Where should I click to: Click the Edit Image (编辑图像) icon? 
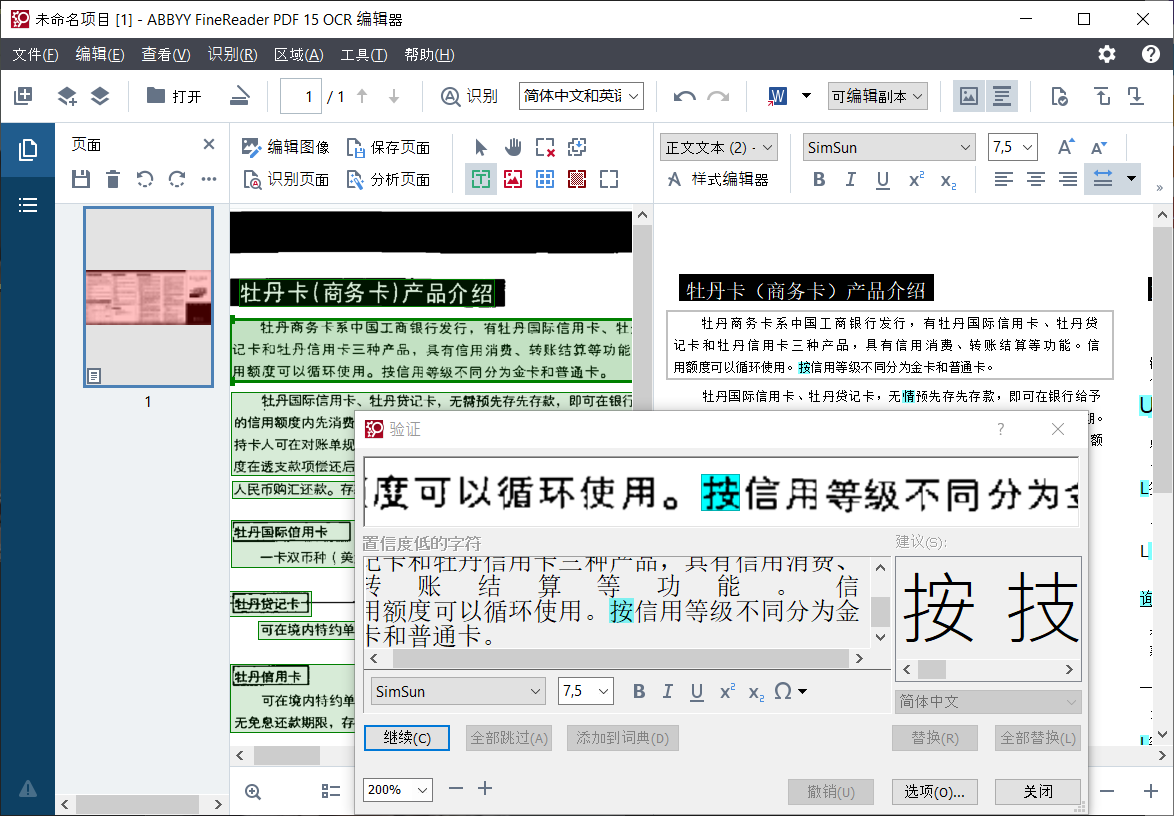252,147
